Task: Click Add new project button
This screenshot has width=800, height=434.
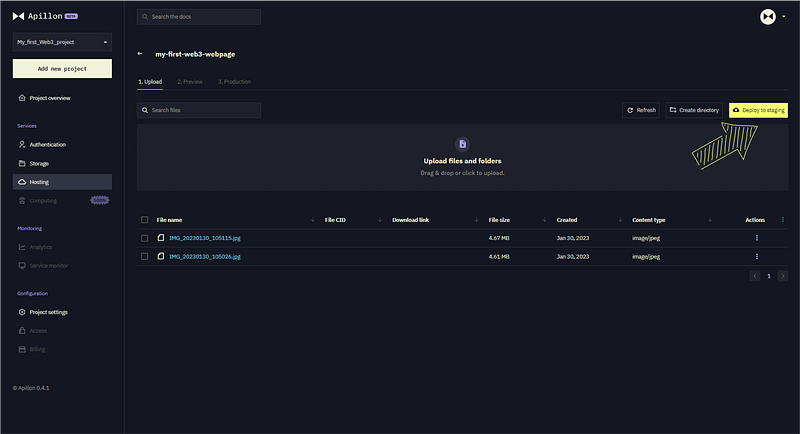Action: (x=62, y=69)
